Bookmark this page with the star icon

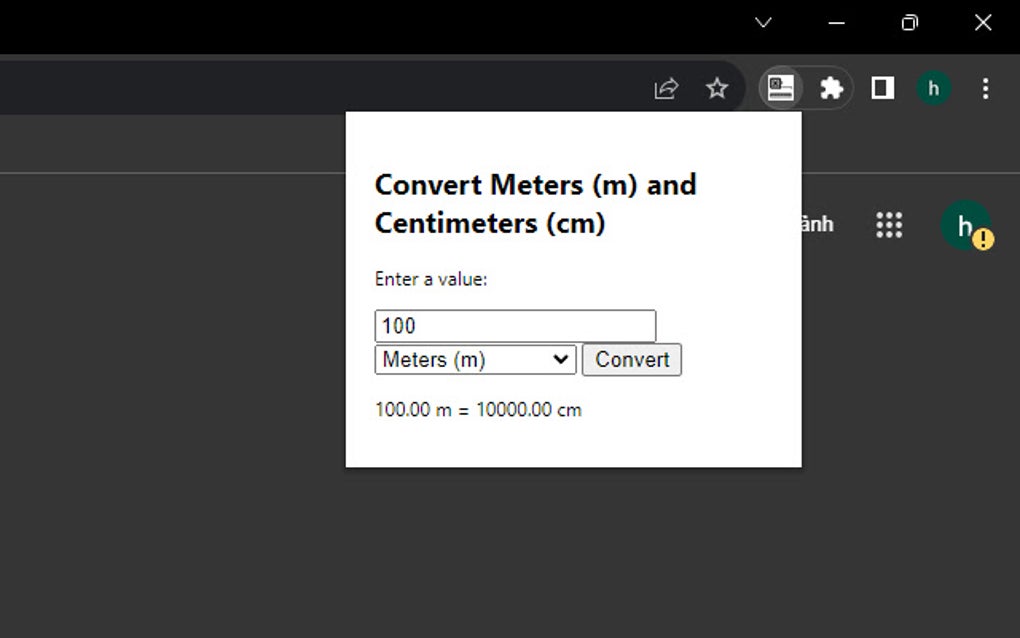coord(717,88)
